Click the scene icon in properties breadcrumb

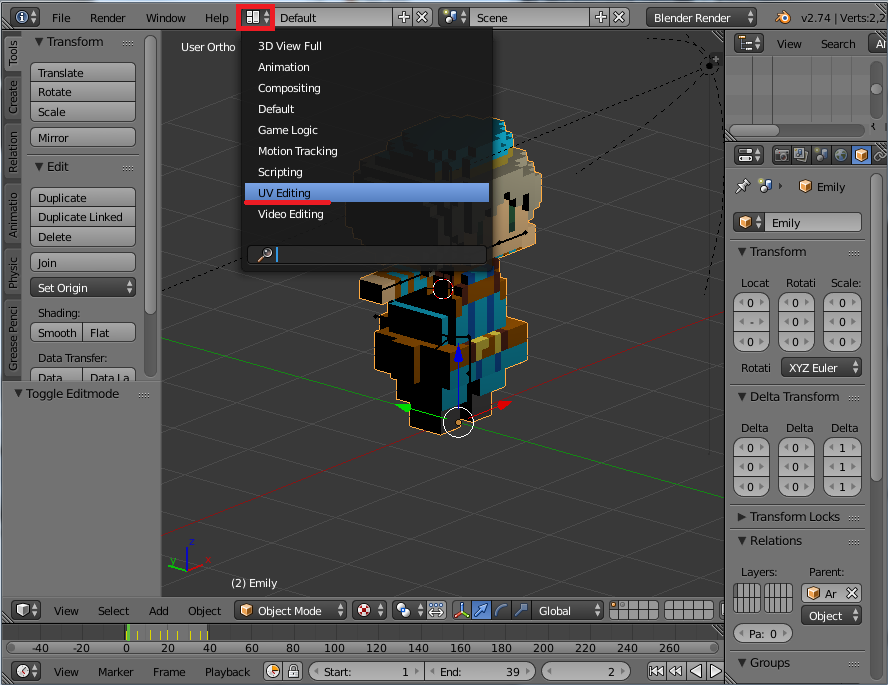click(766, 186)
